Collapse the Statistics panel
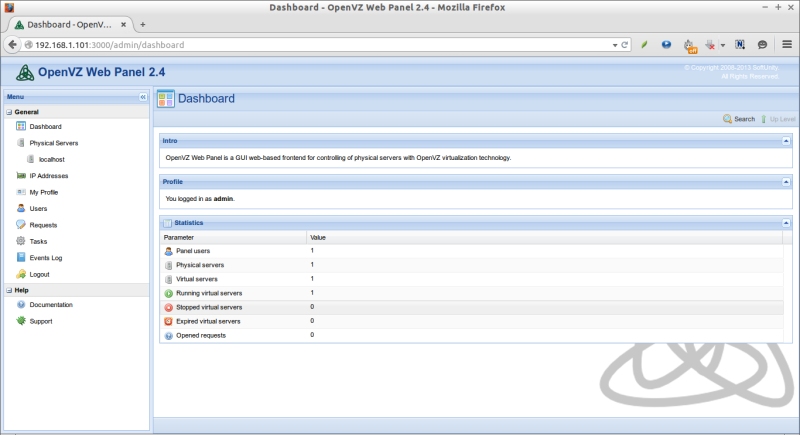The height and width of the screenshot is (435, 800). point(786,223)
